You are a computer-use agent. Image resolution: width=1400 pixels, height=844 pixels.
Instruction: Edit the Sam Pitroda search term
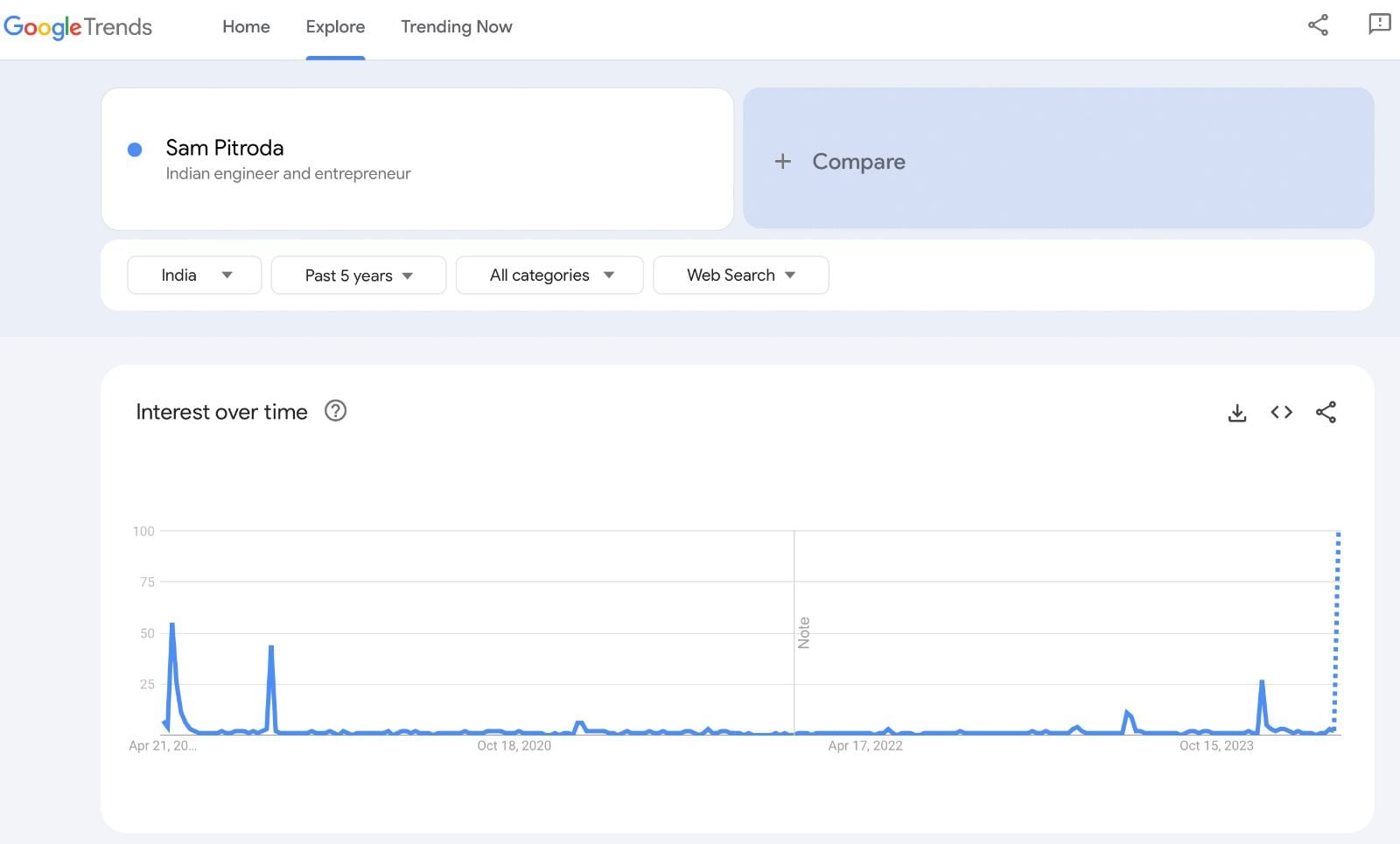coord(225,148)
